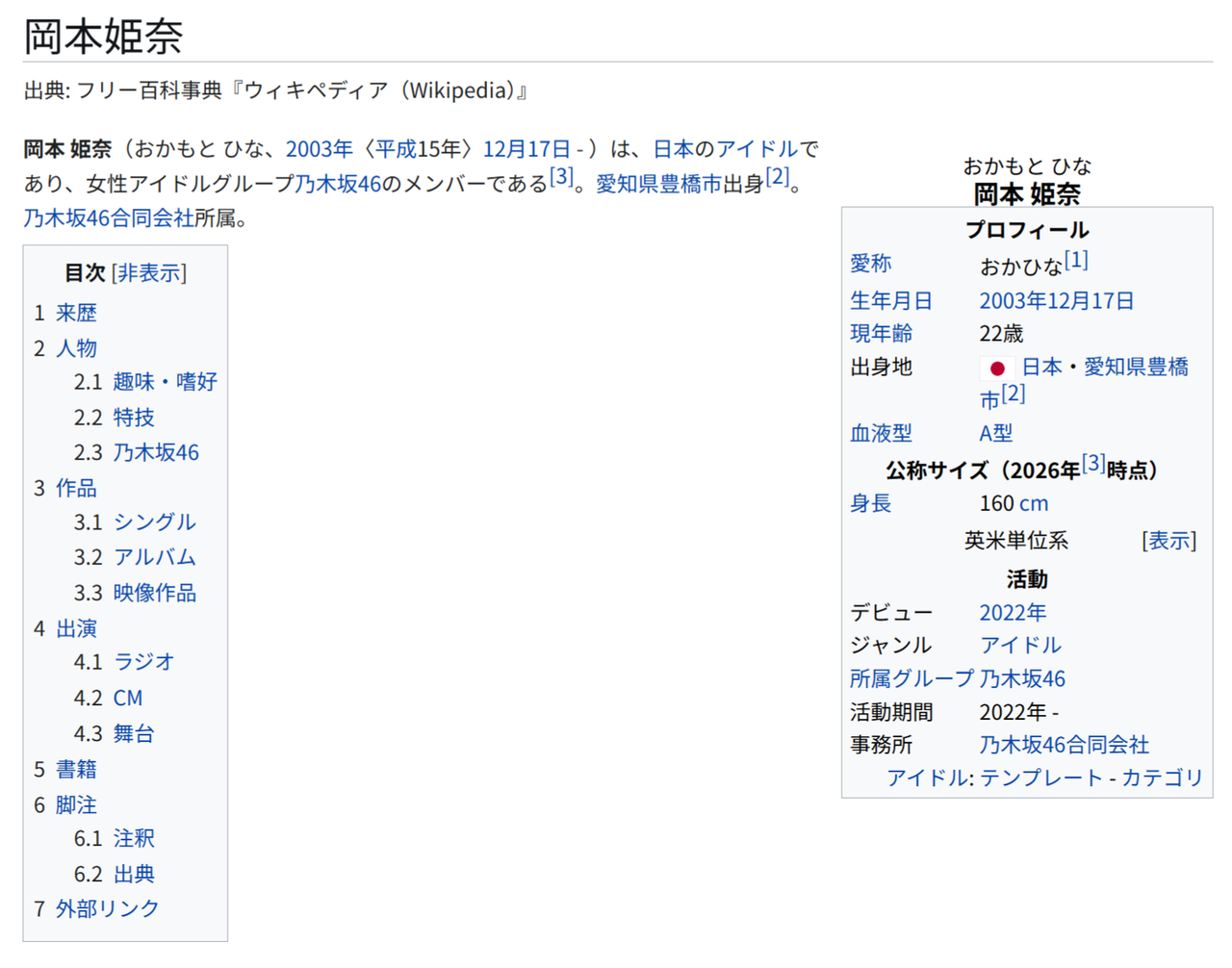Click the 日本 link in the intro sentence
The image size is (1232, 968).
tap(673, 149)
